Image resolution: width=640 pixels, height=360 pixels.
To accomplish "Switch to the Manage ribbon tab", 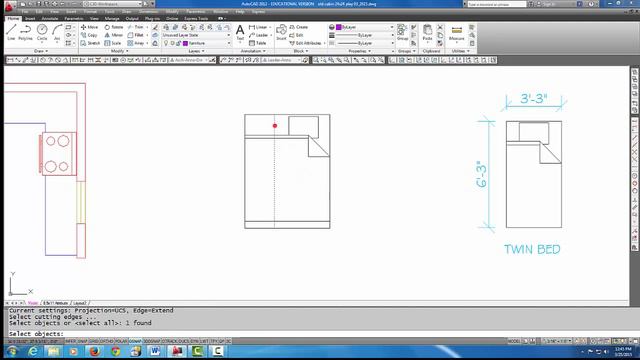I will (x=112, y=18).
